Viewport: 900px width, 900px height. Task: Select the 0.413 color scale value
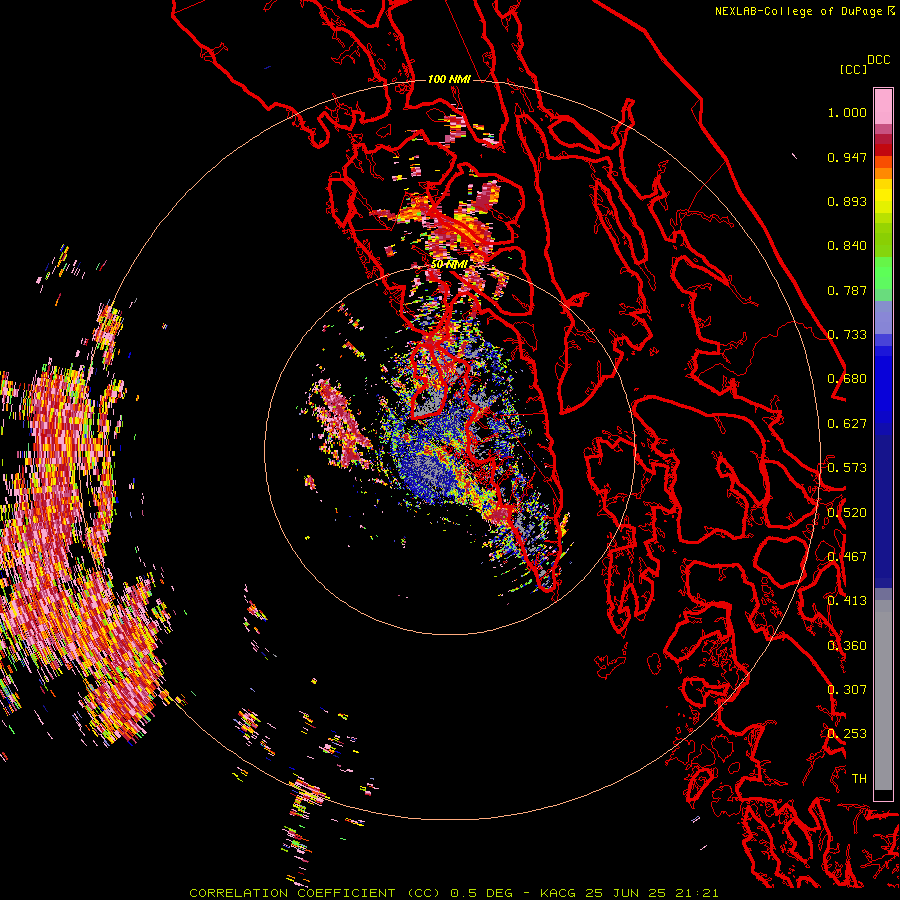[x=847, y=601]
